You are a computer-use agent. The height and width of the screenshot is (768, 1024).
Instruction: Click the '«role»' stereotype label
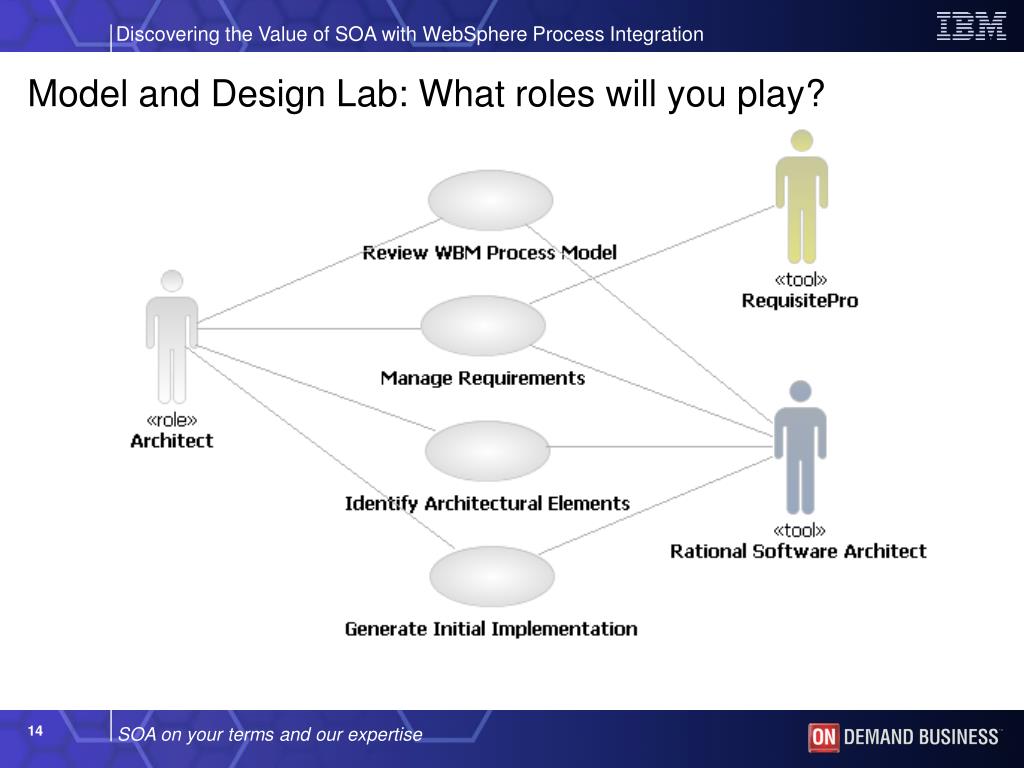click(172, 420)
